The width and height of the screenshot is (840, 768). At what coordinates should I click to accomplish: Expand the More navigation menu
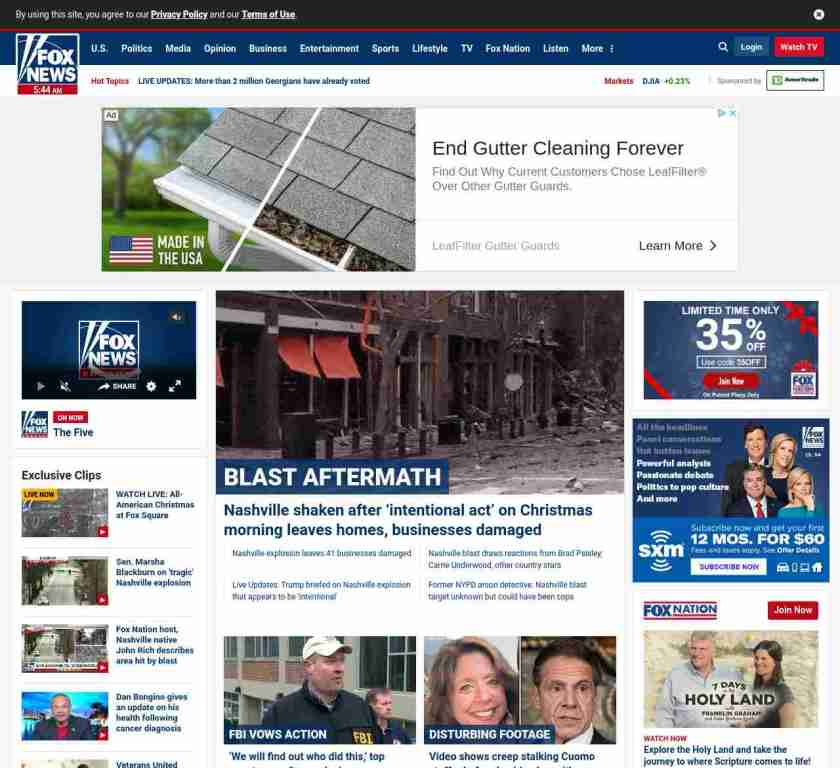[x=597, y=49]
